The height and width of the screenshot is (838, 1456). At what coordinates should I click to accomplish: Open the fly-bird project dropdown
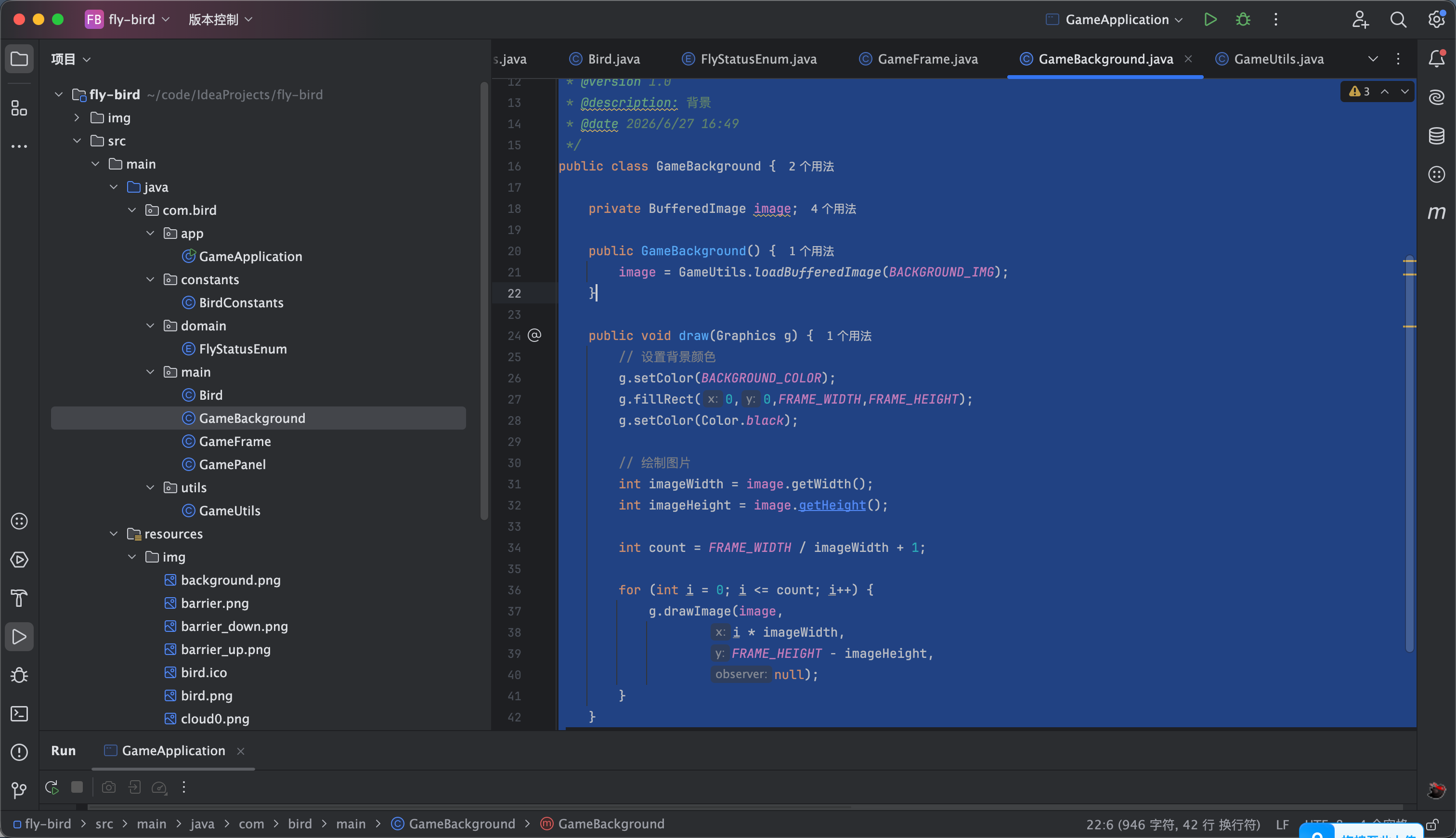point(128,20)
